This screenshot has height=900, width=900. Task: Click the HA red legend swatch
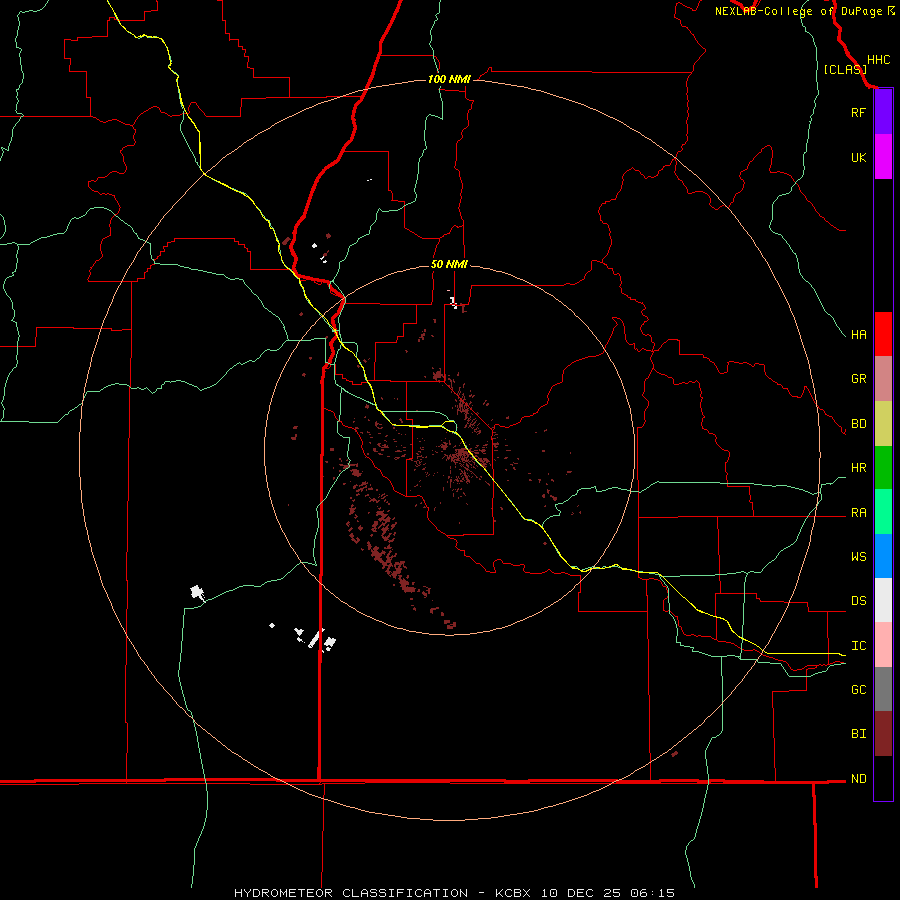(883, 334)
